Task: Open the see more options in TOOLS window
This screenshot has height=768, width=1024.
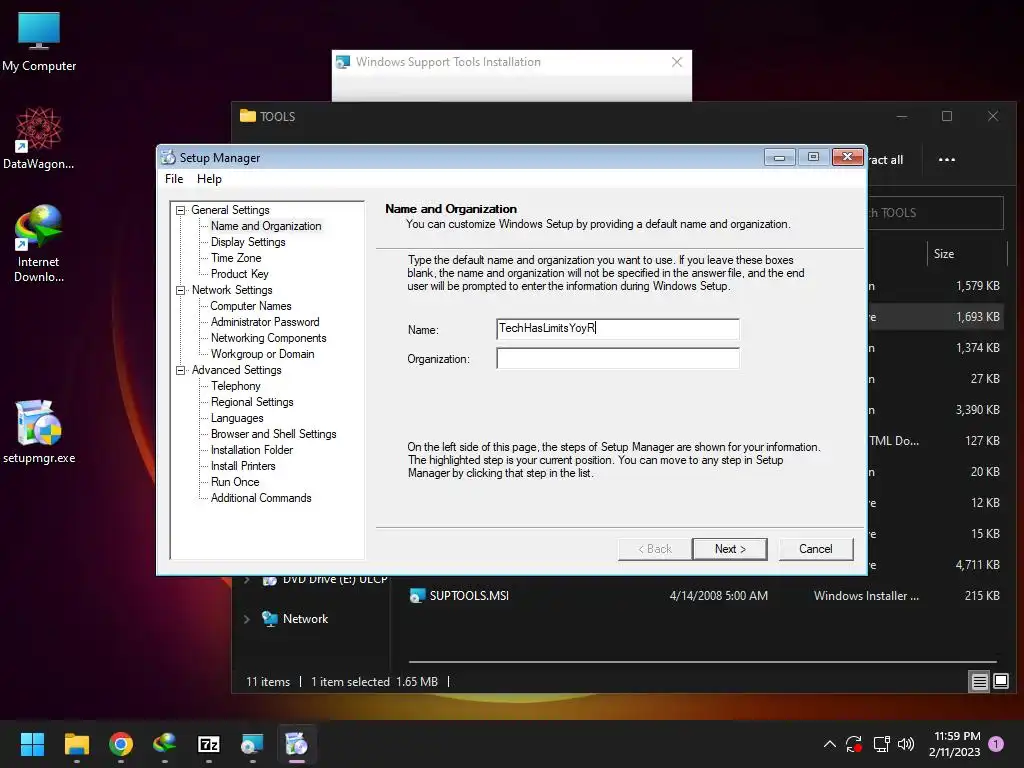Action: (946, 159)
